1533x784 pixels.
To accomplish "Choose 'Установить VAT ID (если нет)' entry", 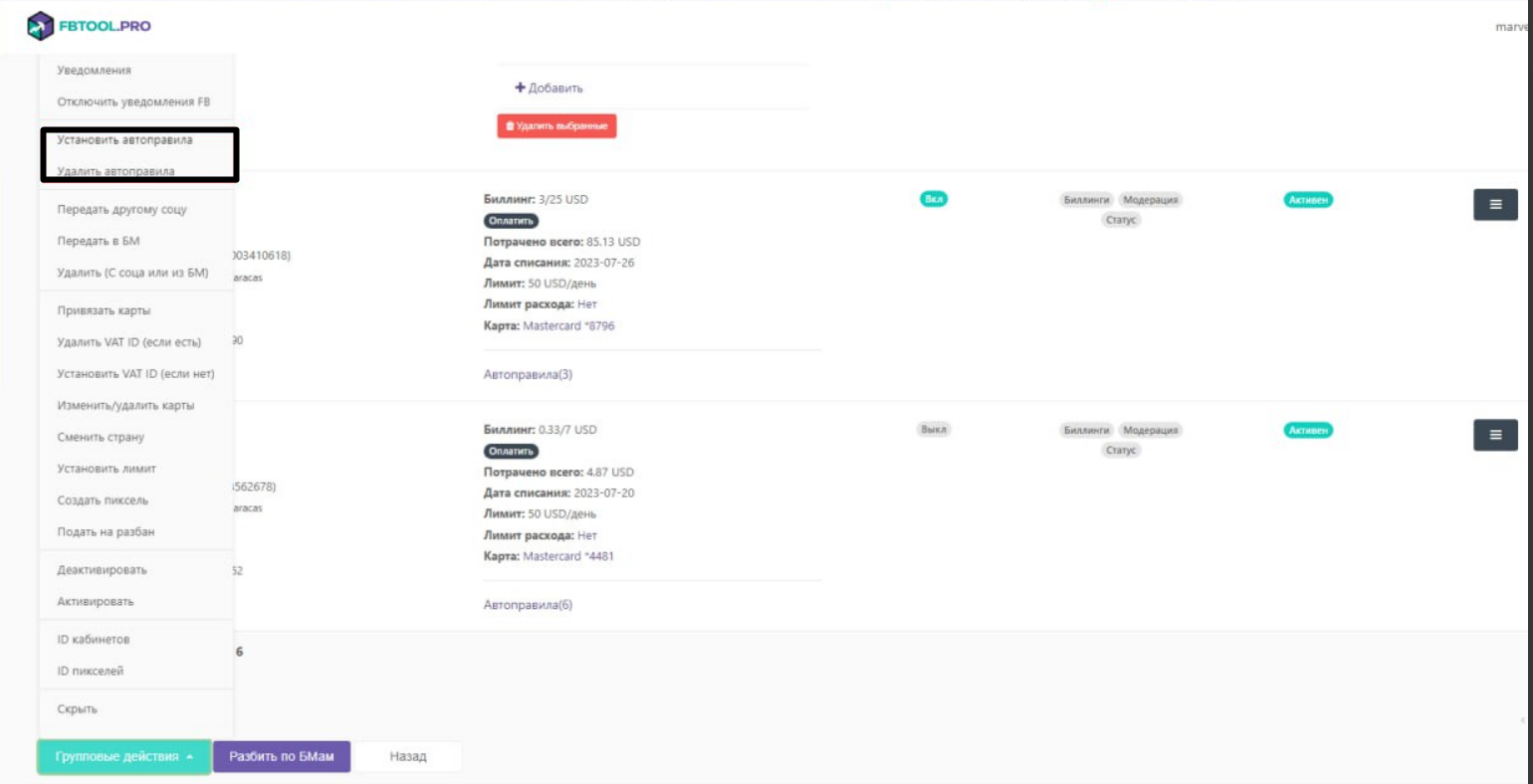I will (135, 374).
